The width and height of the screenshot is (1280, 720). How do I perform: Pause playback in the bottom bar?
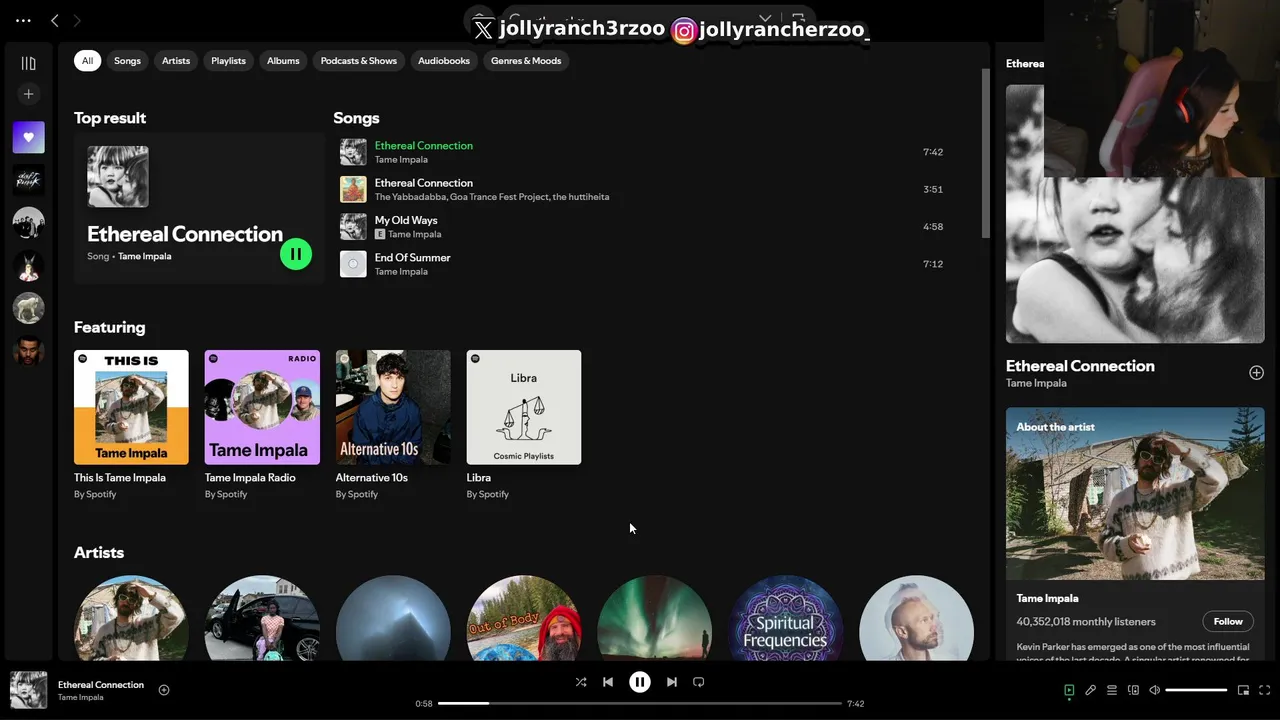pos(640,682)
